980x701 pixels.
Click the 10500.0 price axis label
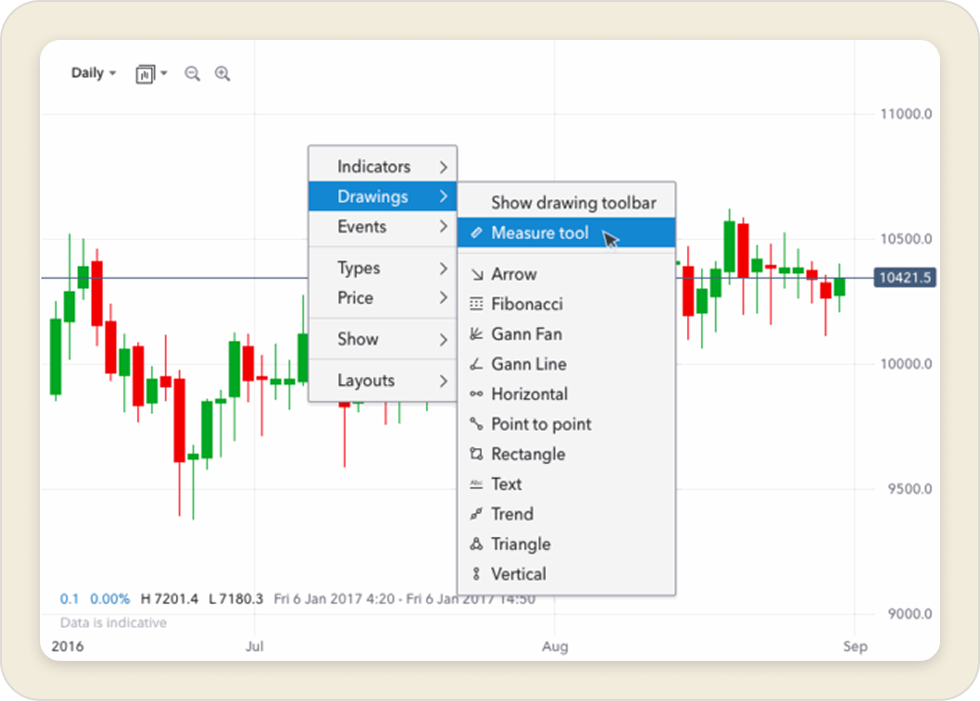point(906,239)
